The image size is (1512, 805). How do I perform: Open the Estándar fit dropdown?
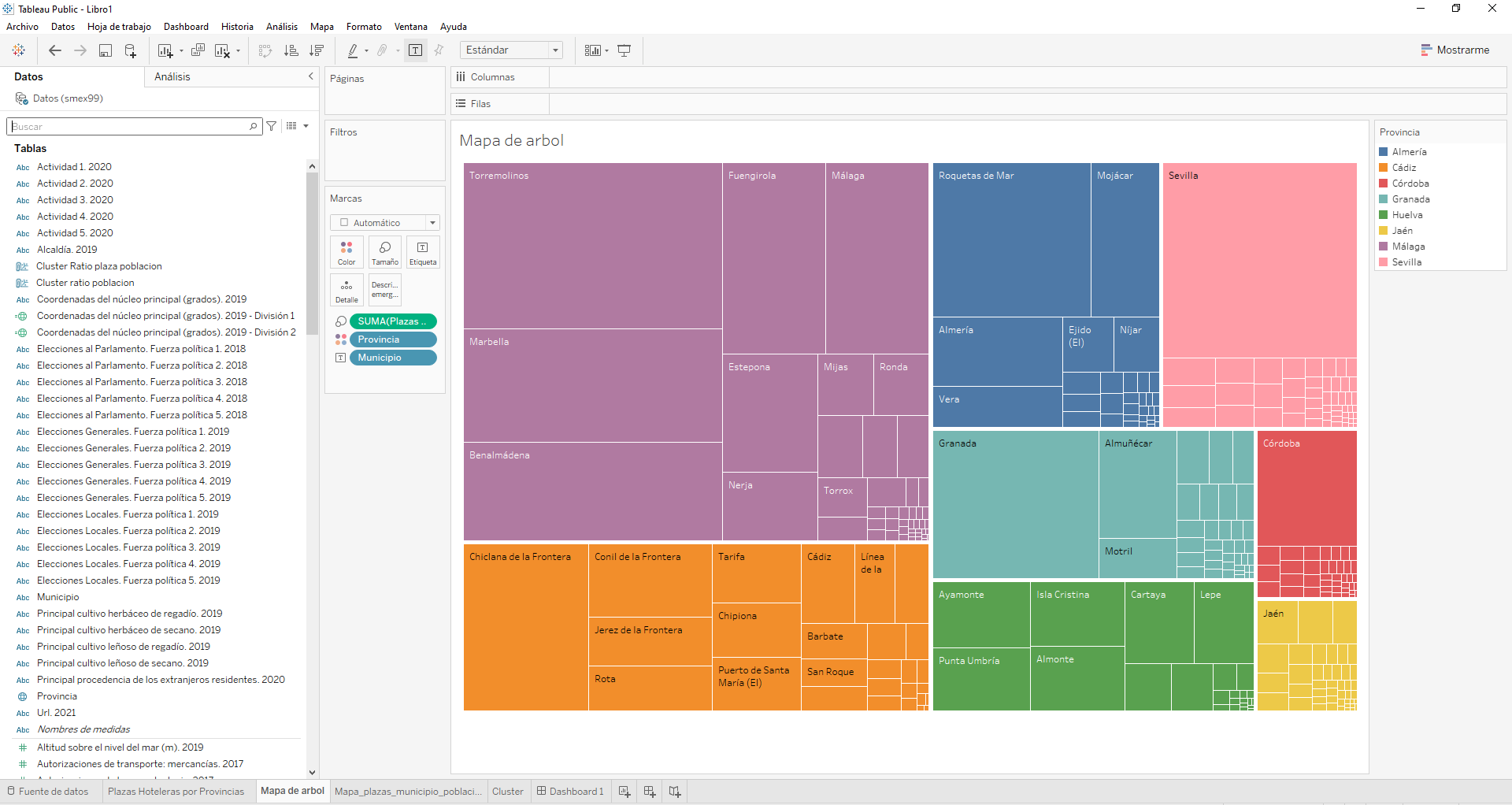(x=555, y=50)
